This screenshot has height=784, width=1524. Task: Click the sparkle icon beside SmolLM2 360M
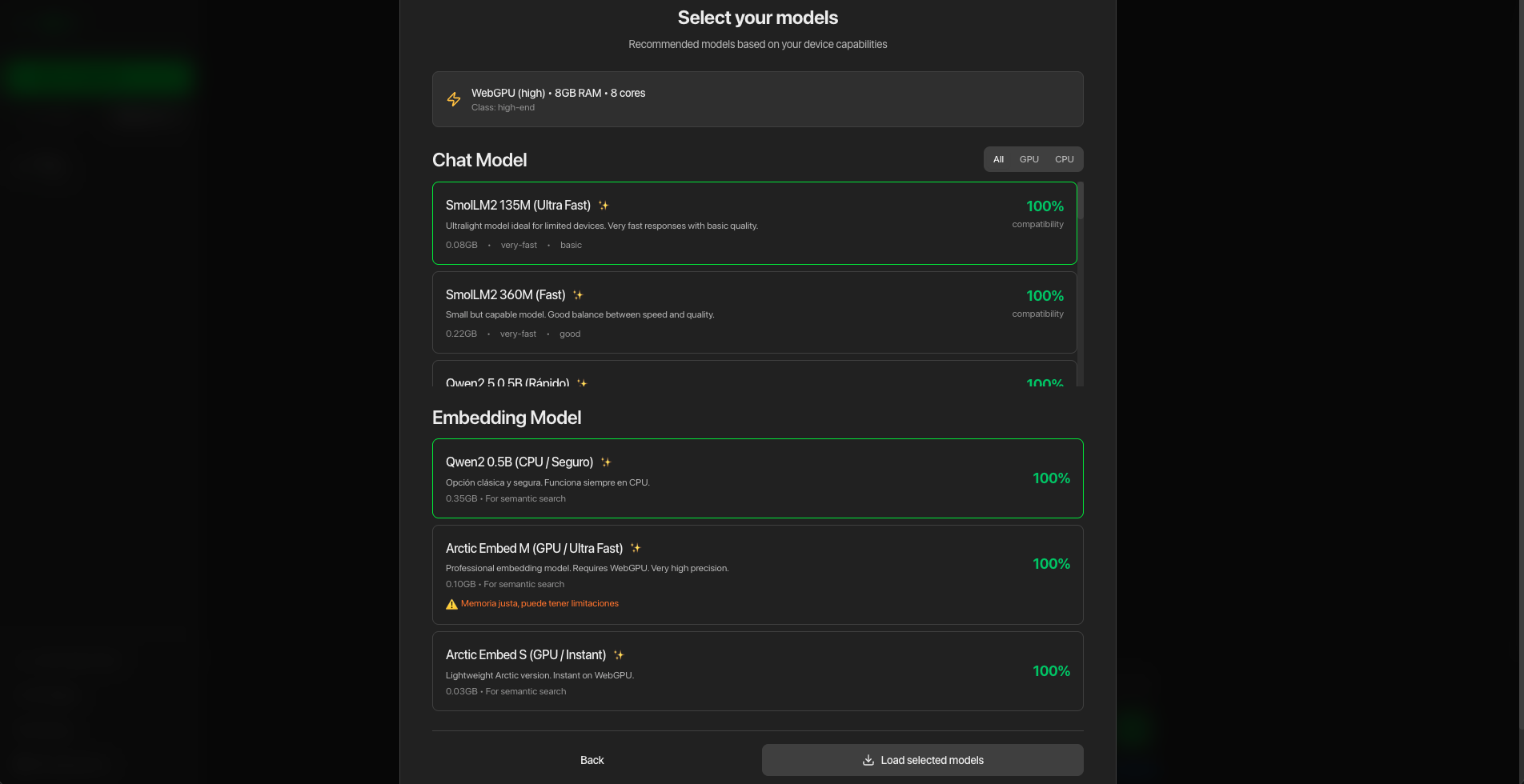coord(577,294)
